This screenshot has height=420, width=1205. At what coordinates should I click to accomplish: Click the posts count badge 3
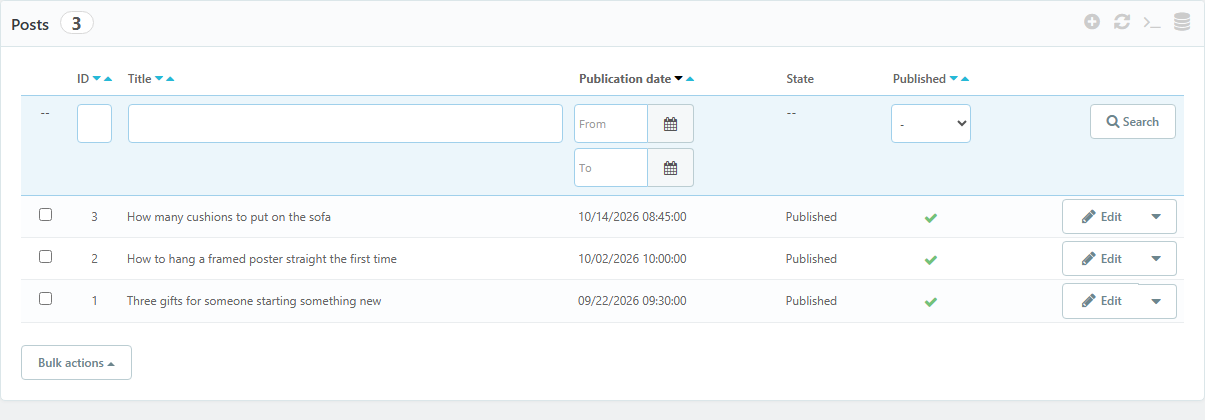click(x=77, y=23)
